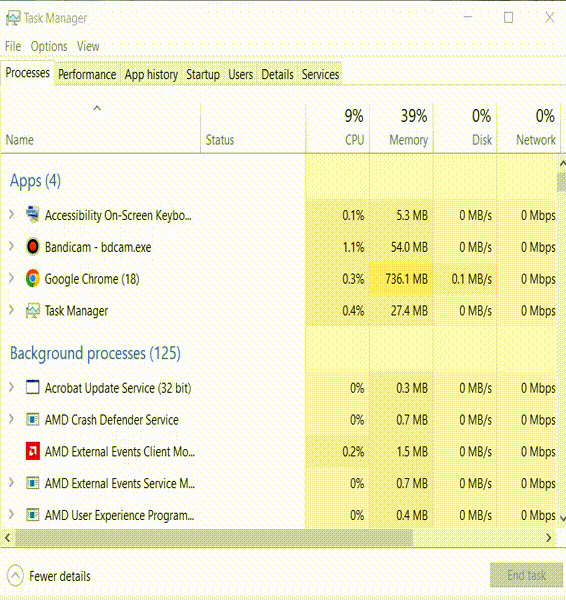This screenshot has height=600, width=566.
Task: Click the Task Manager row icon
Action: (33, 310)
